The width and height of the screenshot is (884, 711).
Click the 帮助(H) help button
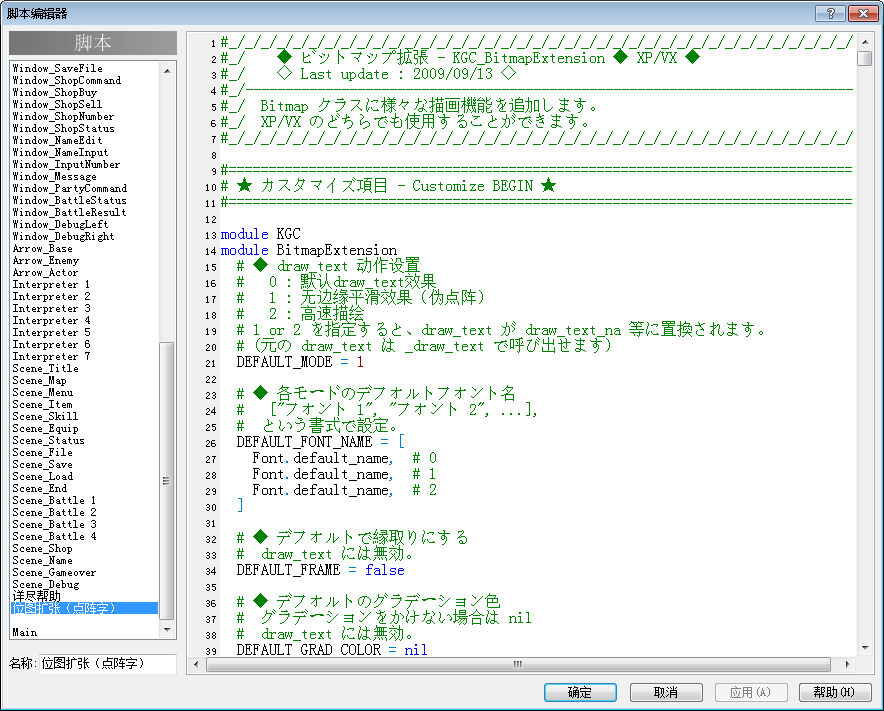(x=835, y=692)
